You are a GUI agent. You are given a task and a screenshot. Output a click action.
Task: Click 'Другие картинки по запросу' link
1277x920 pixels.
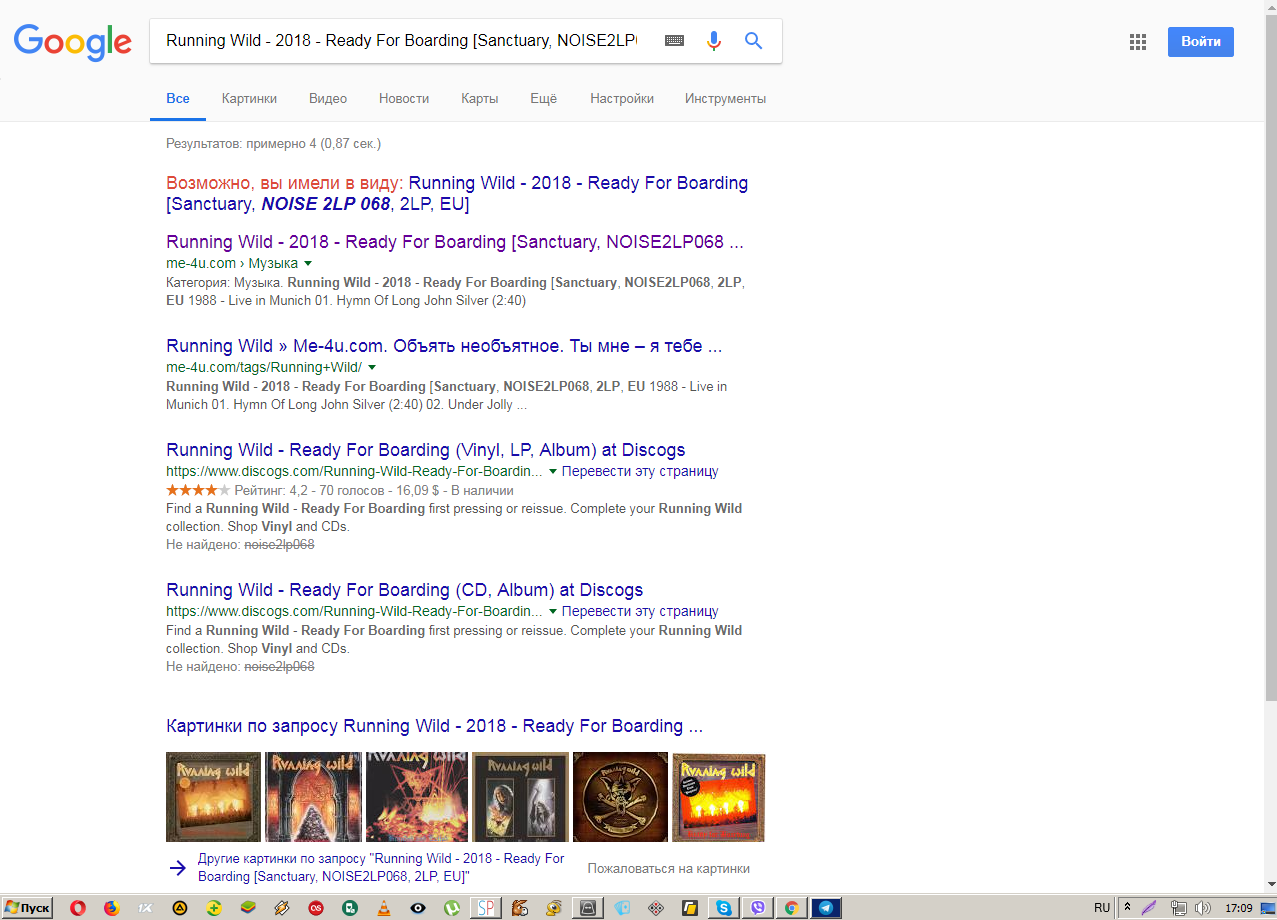pyautogui.click(x=381, y=867)
